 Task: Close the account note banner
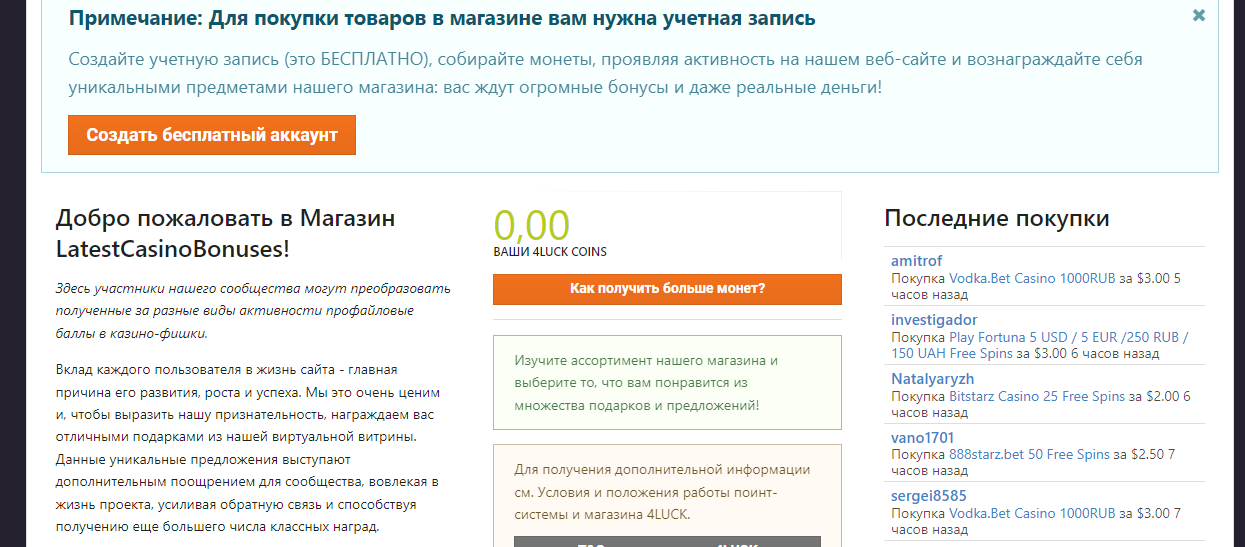pyautogui.click(x=1199, y=15)
